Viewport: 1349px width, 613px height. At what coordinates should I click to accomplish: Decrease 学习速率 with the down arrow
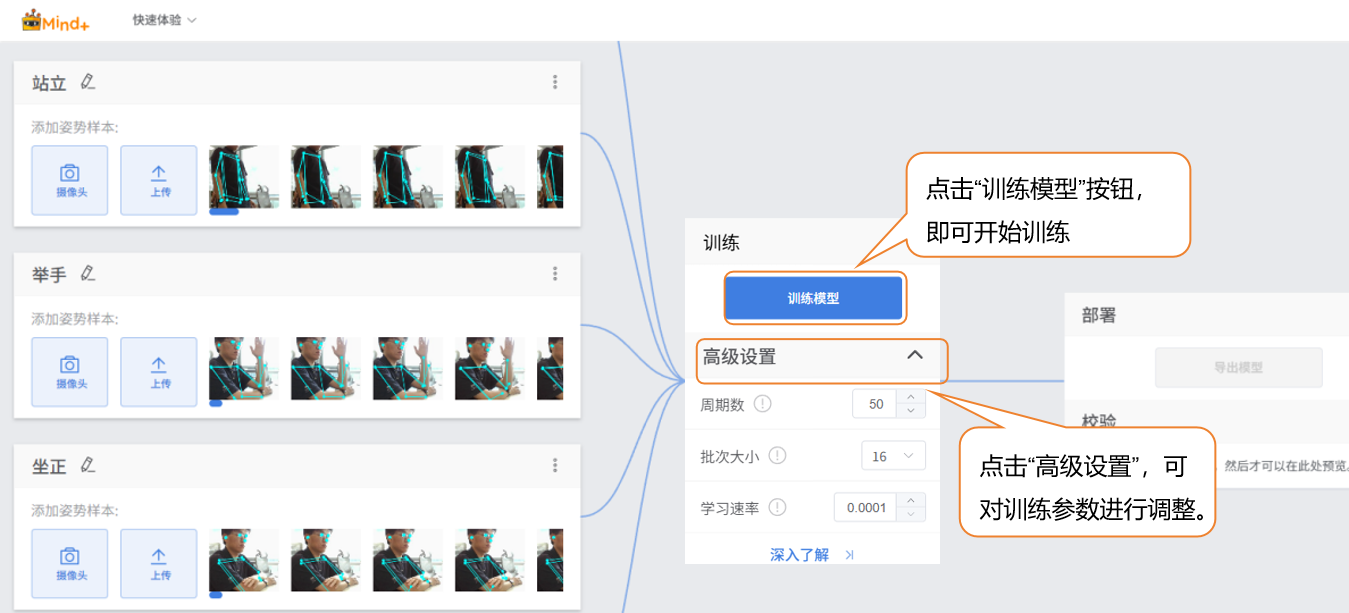click(910, 514)
